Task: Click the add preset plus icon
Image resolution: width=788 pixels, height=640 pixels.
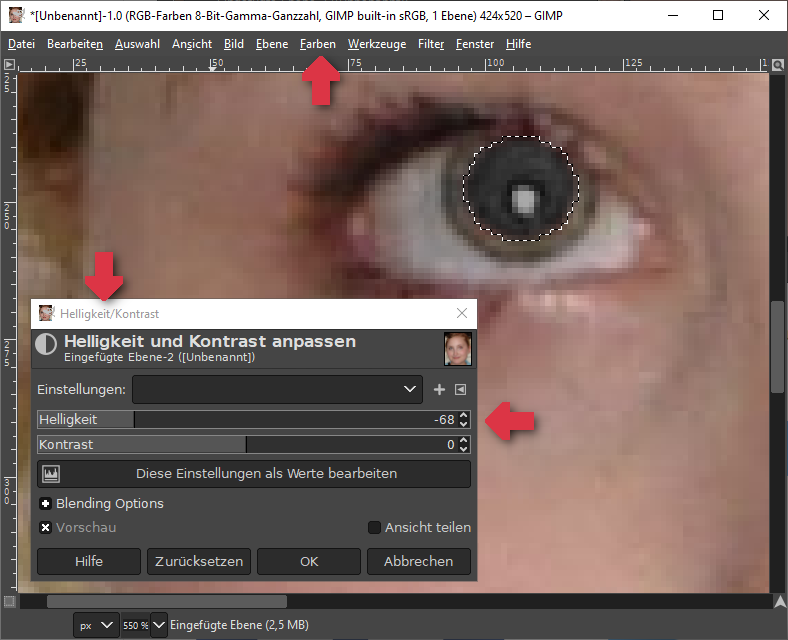Action: [439, 389]
